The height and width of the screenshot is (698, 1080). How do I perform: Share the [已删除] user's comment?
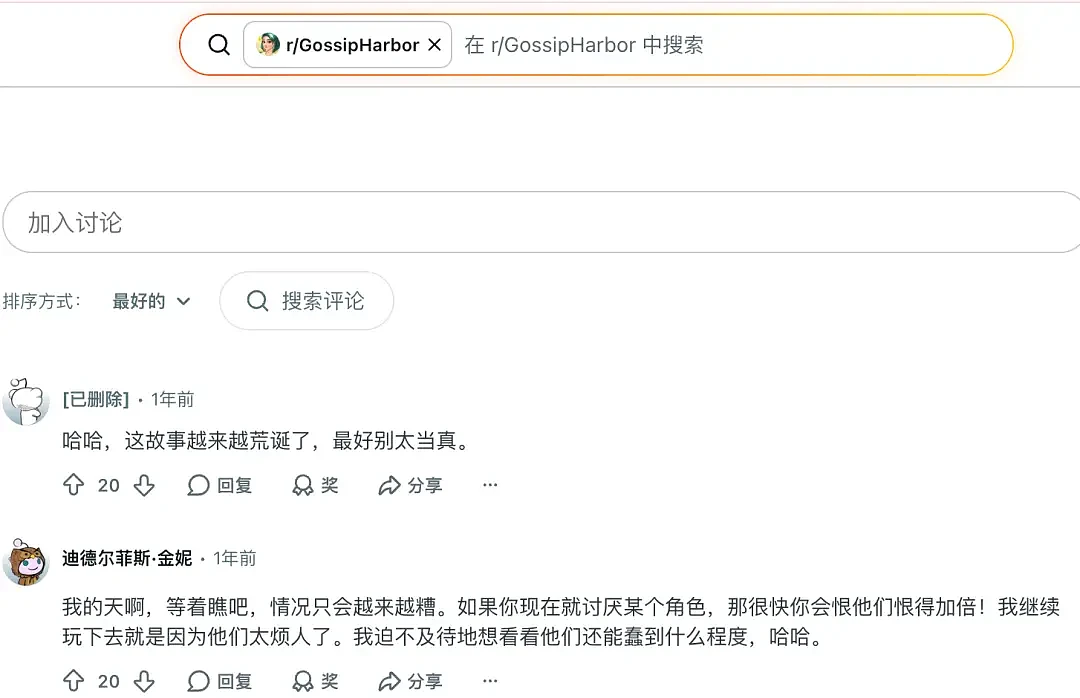[x=410, y=485]
